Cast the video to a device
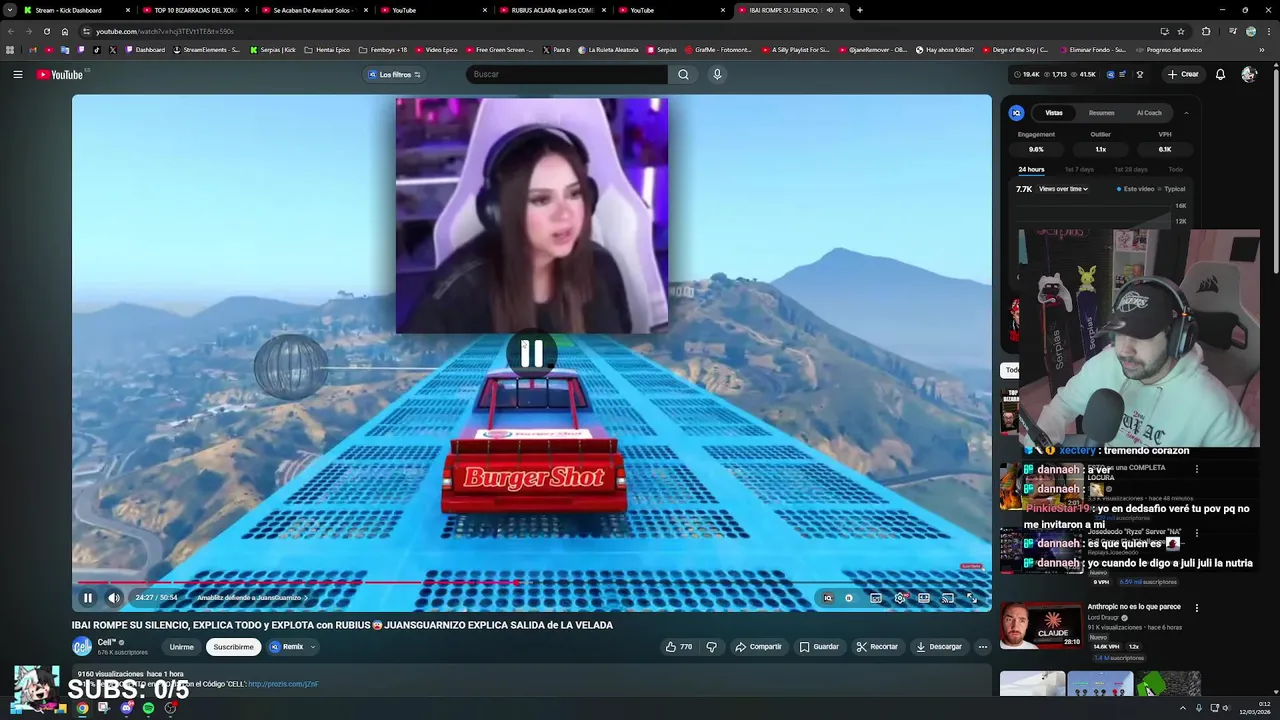The width and height of the screenshot is (1280, 720). (x=947, y=598)
